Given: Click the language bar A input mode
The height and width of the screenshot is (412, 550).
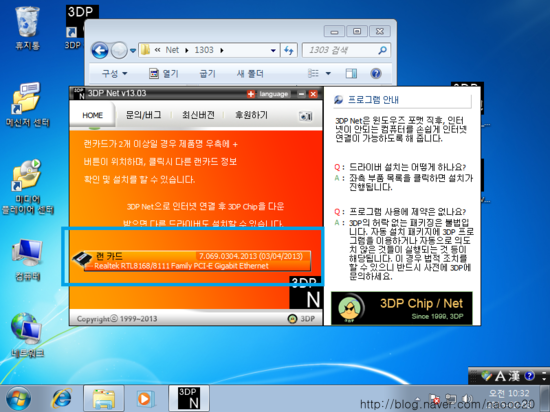Looking at the screenshot, I should pyautogui.click(x=500, y=376).
